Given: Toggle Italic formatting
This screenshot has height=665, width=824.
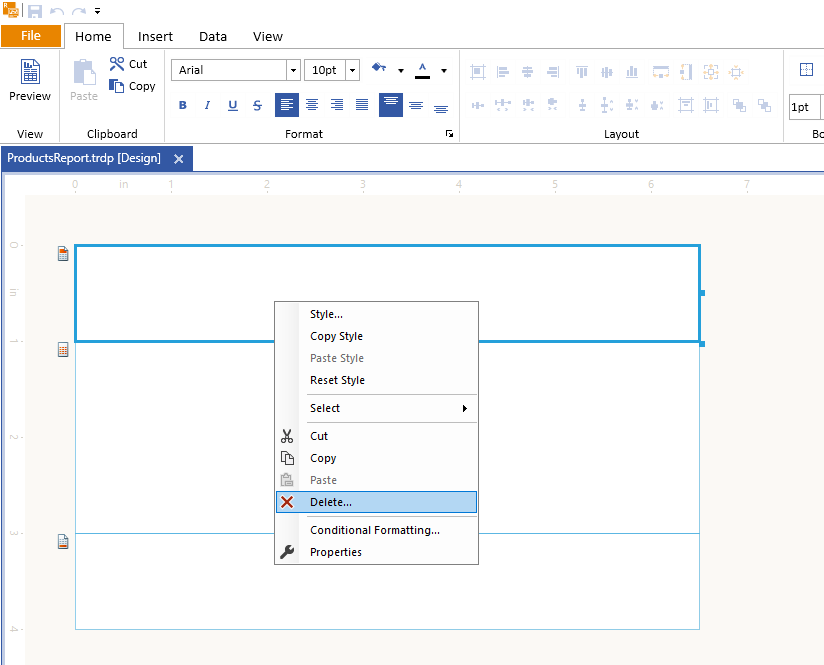Looking at the screenshot, I should click(208, 105).
